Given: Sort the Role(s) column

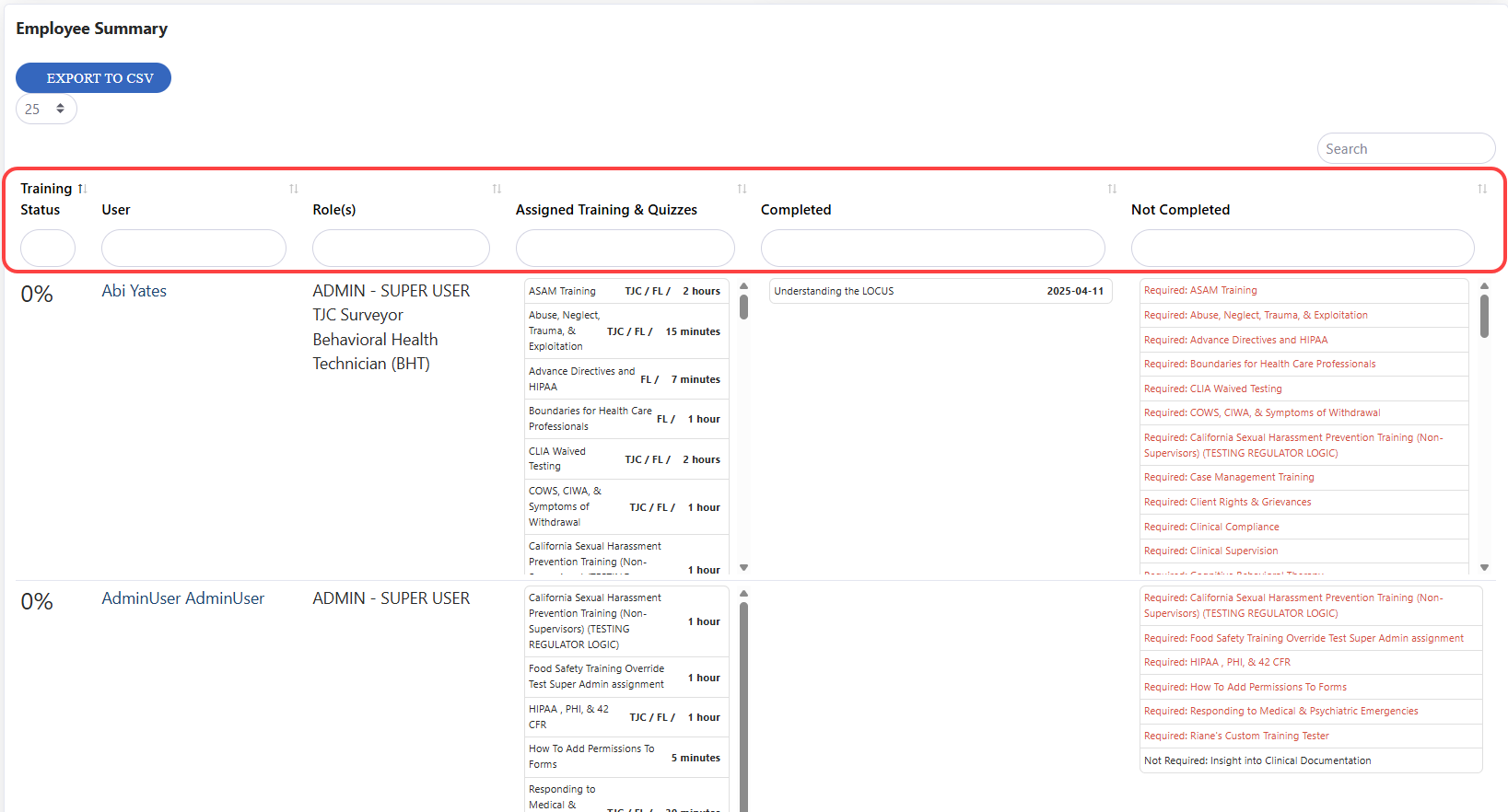Looking at the screenshot, I should [497, 189].
